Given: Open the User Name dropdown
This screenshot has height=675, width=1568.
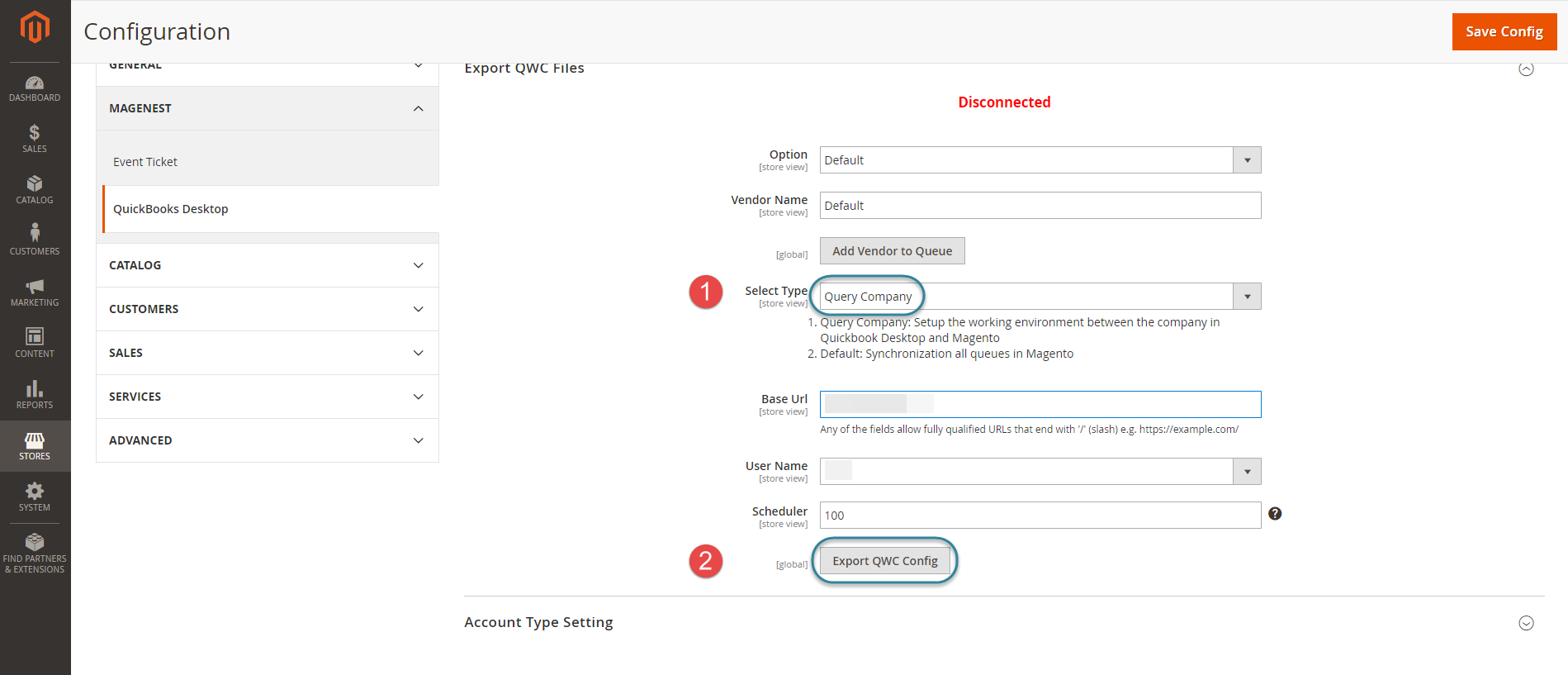Looking at the screenshot, I should pyautogui.click(x=1040, y=472).
